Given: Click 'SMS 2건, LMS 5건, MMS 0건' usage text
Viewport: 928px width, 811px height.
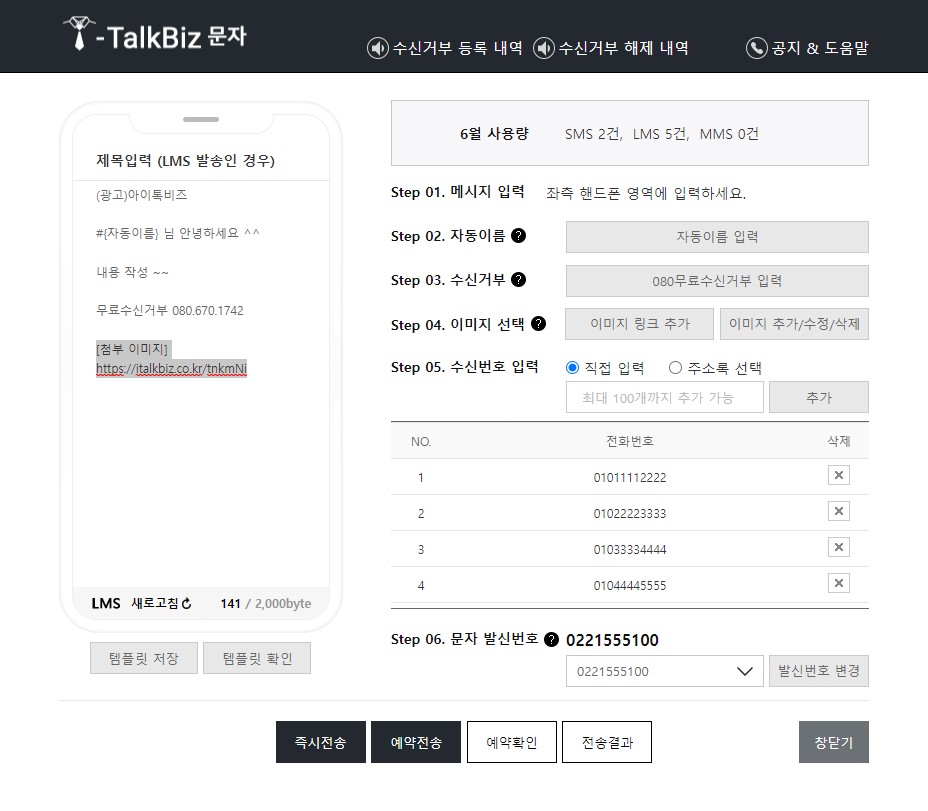Looking at the screenshot, I should click(662, 134).
